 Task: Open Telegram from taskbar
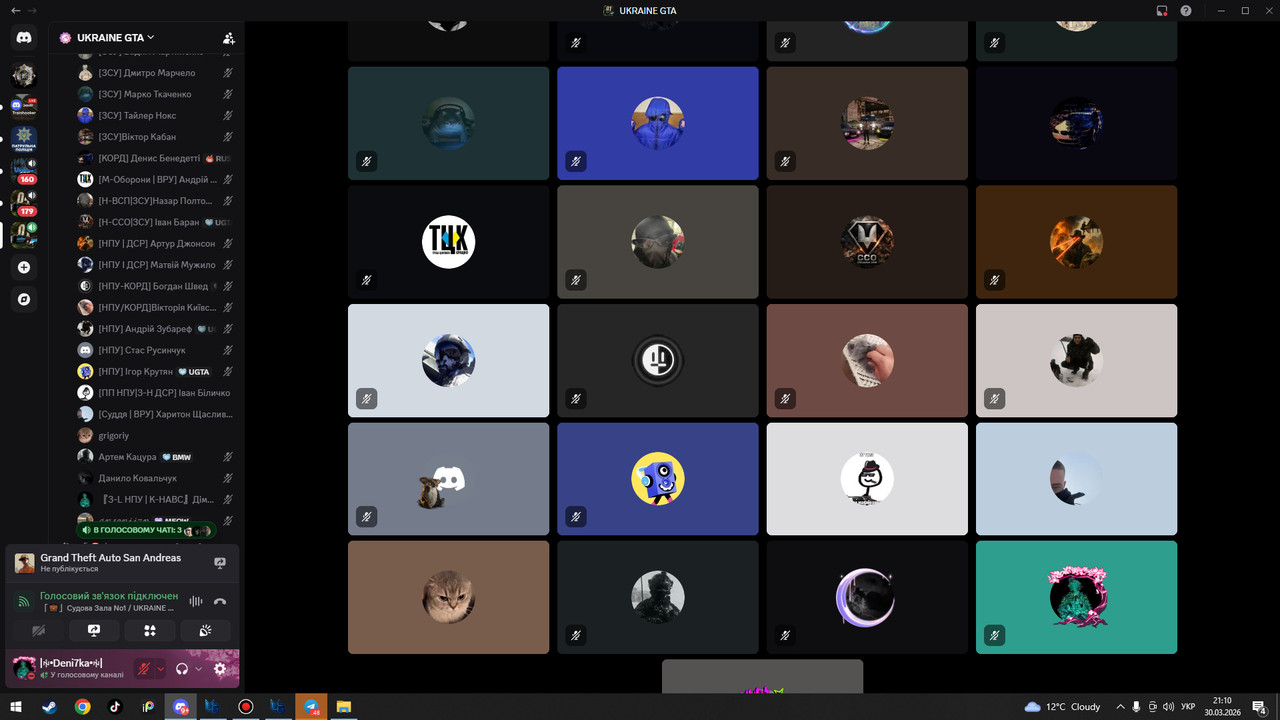click(311, 706)
